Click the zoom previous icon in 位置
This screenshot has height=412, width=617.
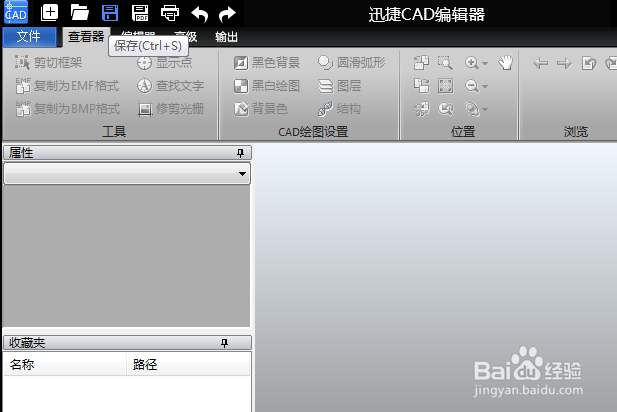click(x=445, y=109)
